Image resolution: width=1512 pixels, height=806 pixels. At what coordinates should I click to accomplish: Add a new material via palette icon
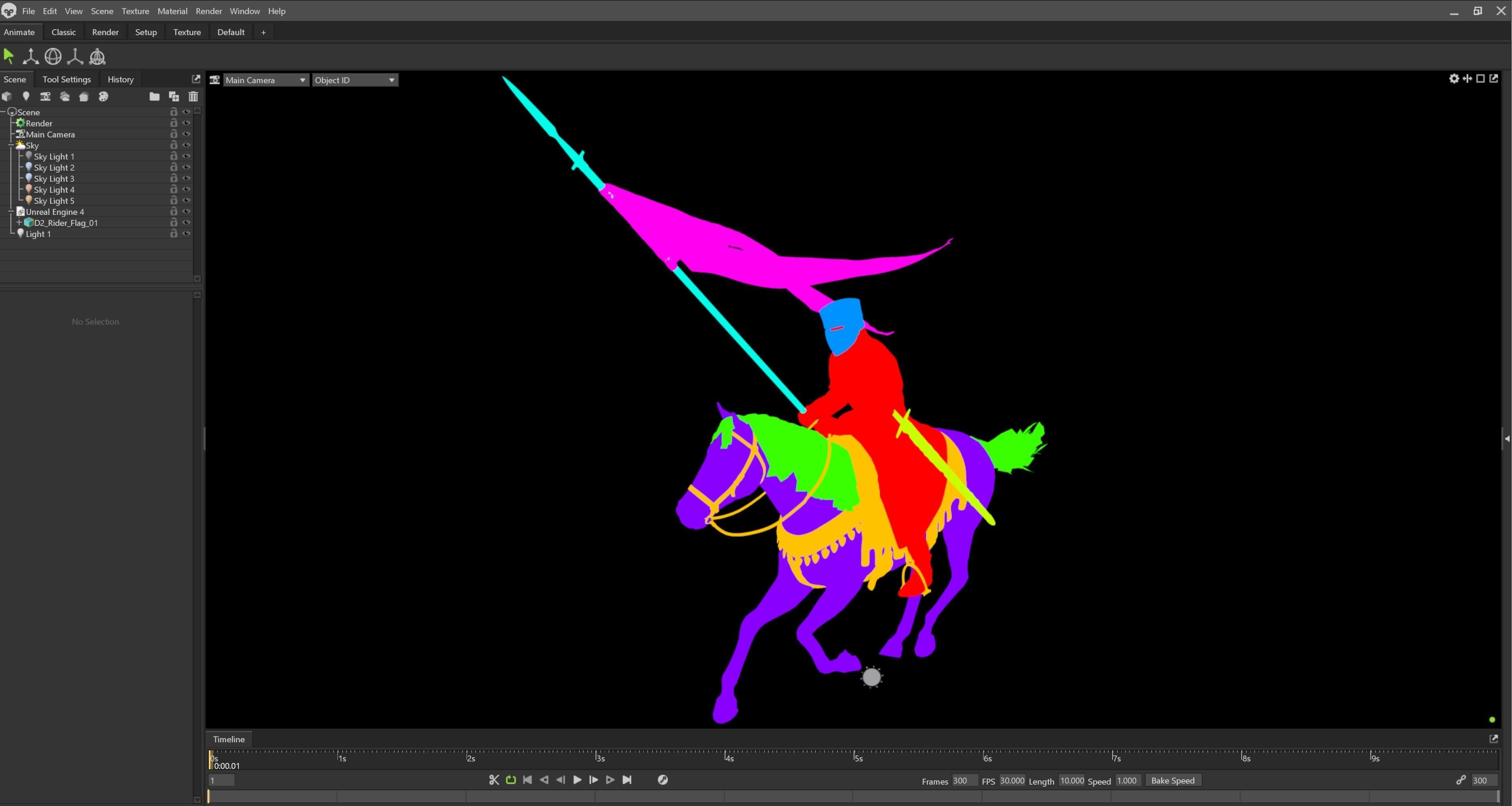104,96
